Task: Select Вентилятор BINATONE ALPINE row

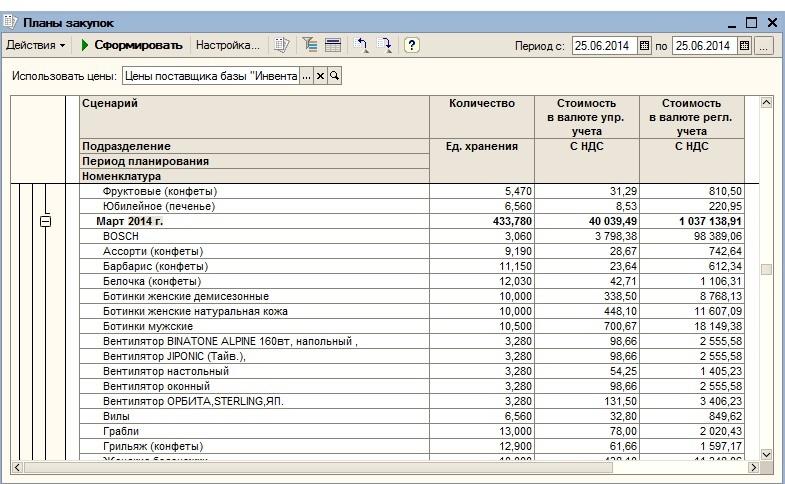Action: click(411, 341)
